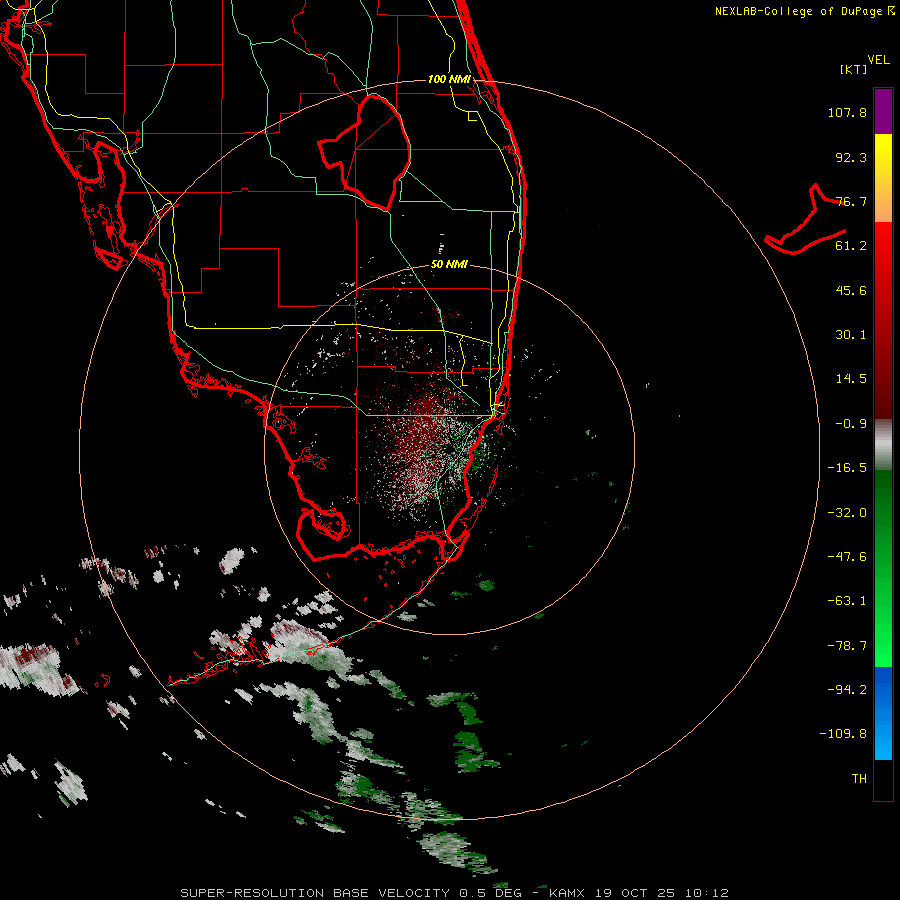Click the VEL legend title
The width and height of the screenshot is (900, 900).
click(x=879, y=60)
